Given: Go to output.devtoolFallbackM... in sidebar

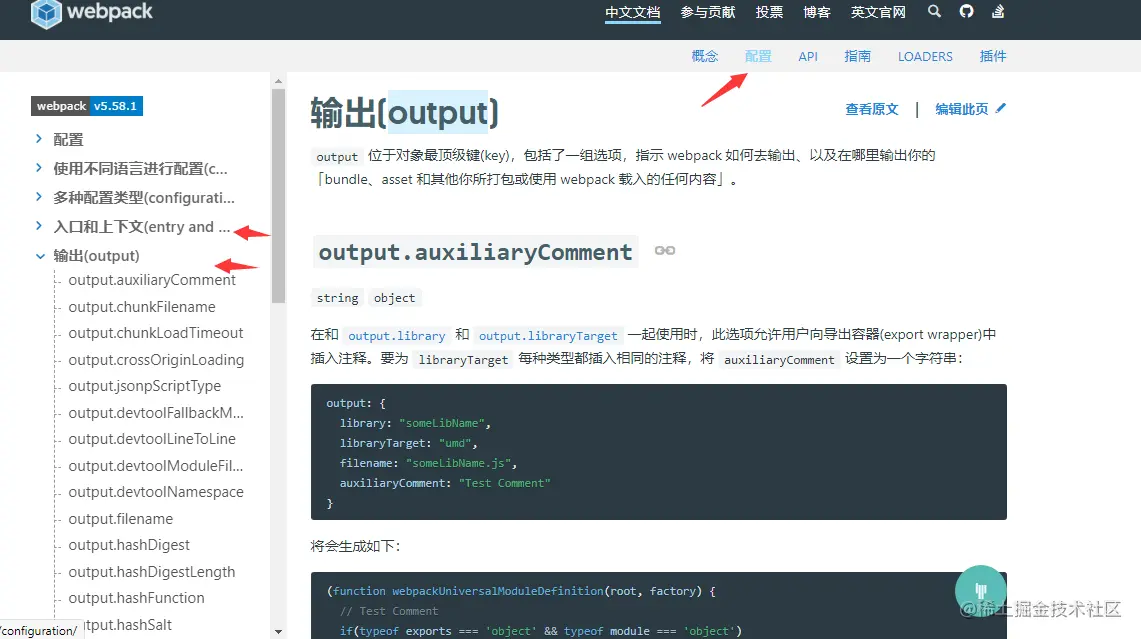Looking at the screenshot, I should click(x=156, y=413).
